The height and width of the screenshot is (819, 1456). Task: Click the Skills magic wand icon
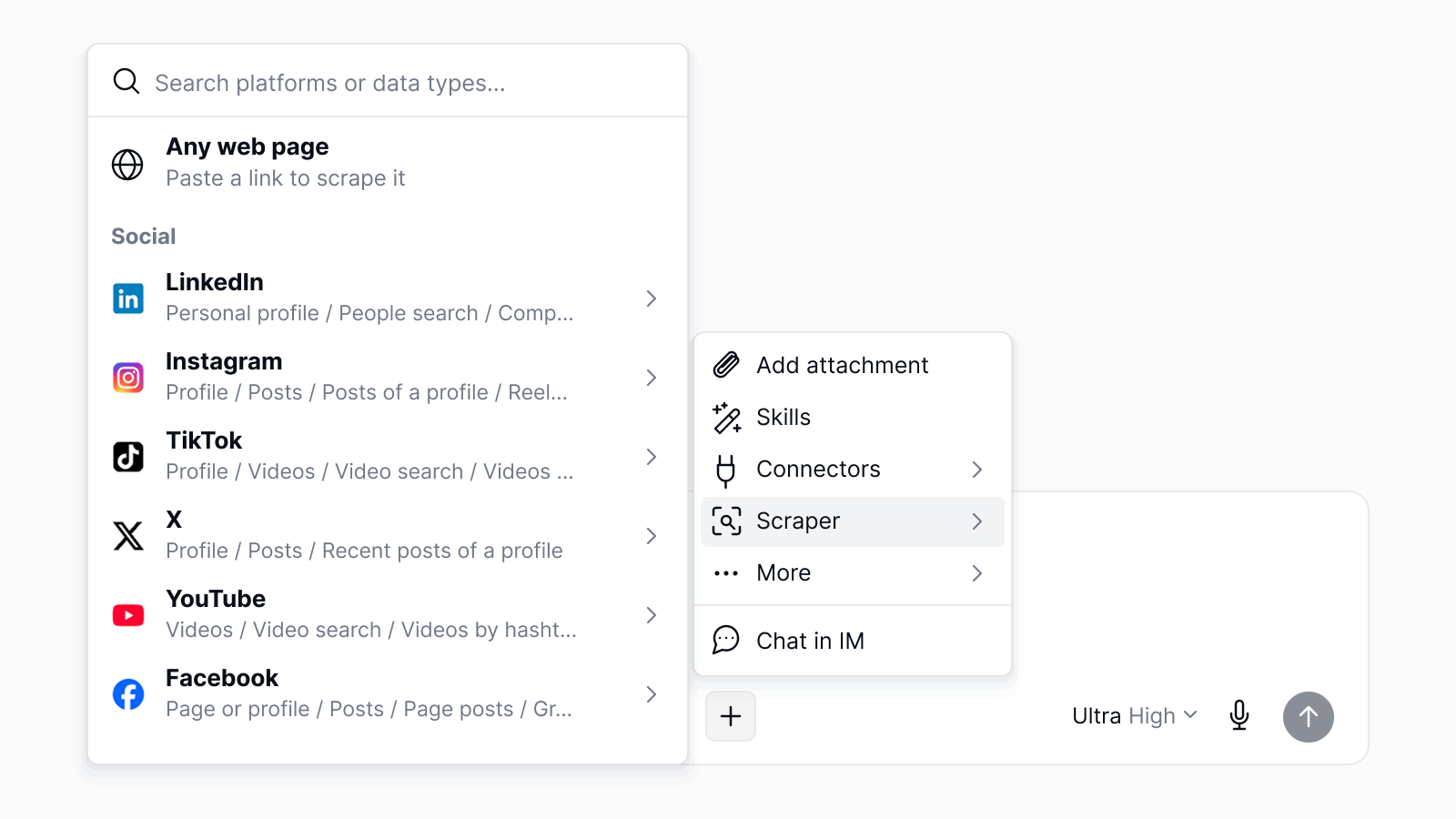coord(726,417)
